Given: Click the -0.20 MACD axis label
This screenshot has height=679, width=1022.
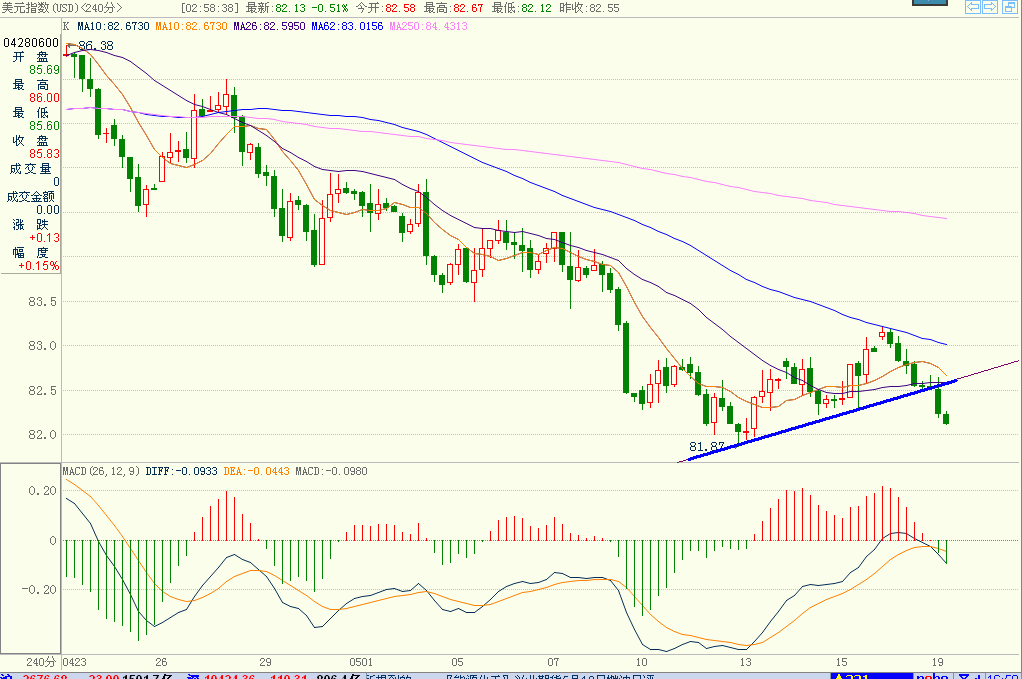Looking at the screenshot, I should [39, 589].
